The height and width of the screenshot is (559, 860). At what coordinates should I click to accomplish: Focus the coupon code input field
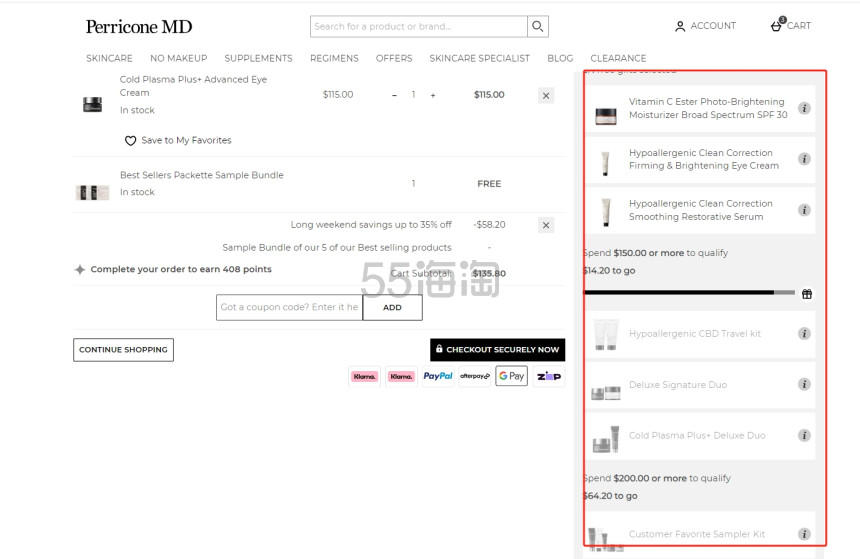point(289,307)
